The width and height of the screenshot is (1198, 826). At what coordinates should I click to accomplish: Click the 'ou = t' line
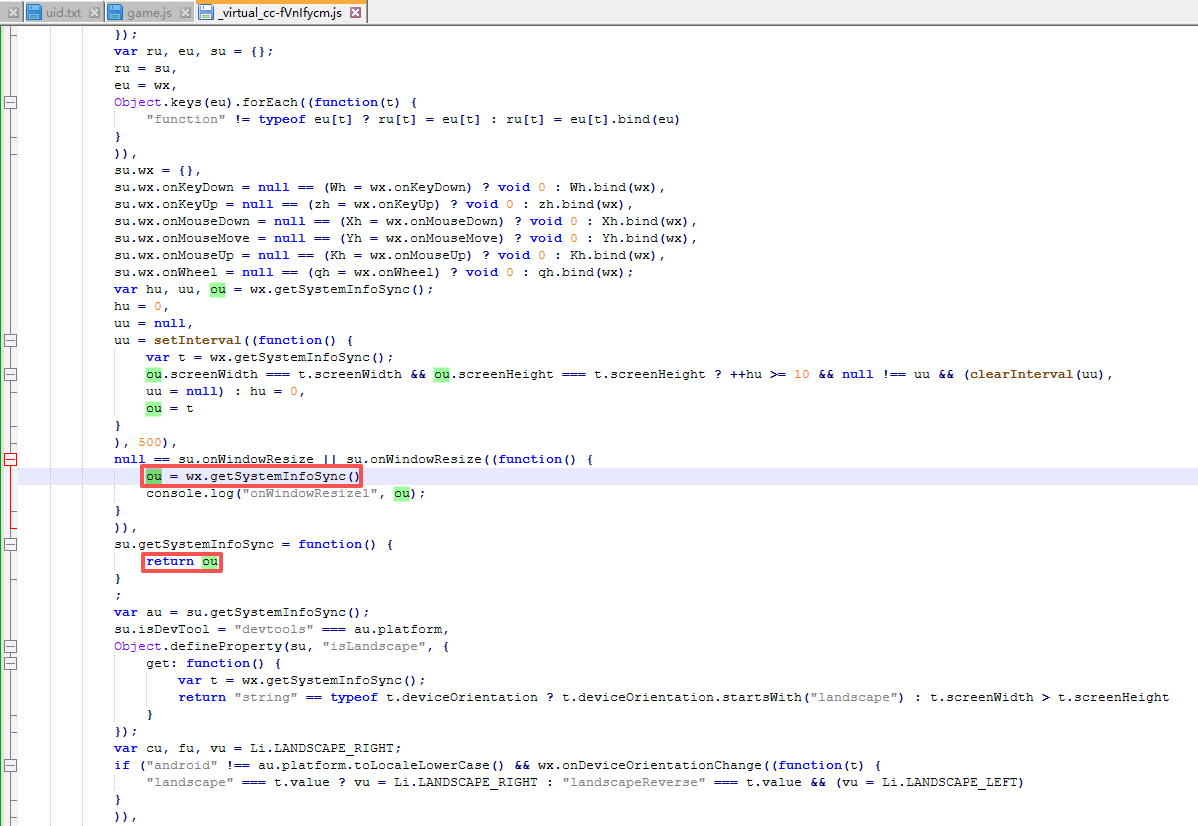point(170,409)
